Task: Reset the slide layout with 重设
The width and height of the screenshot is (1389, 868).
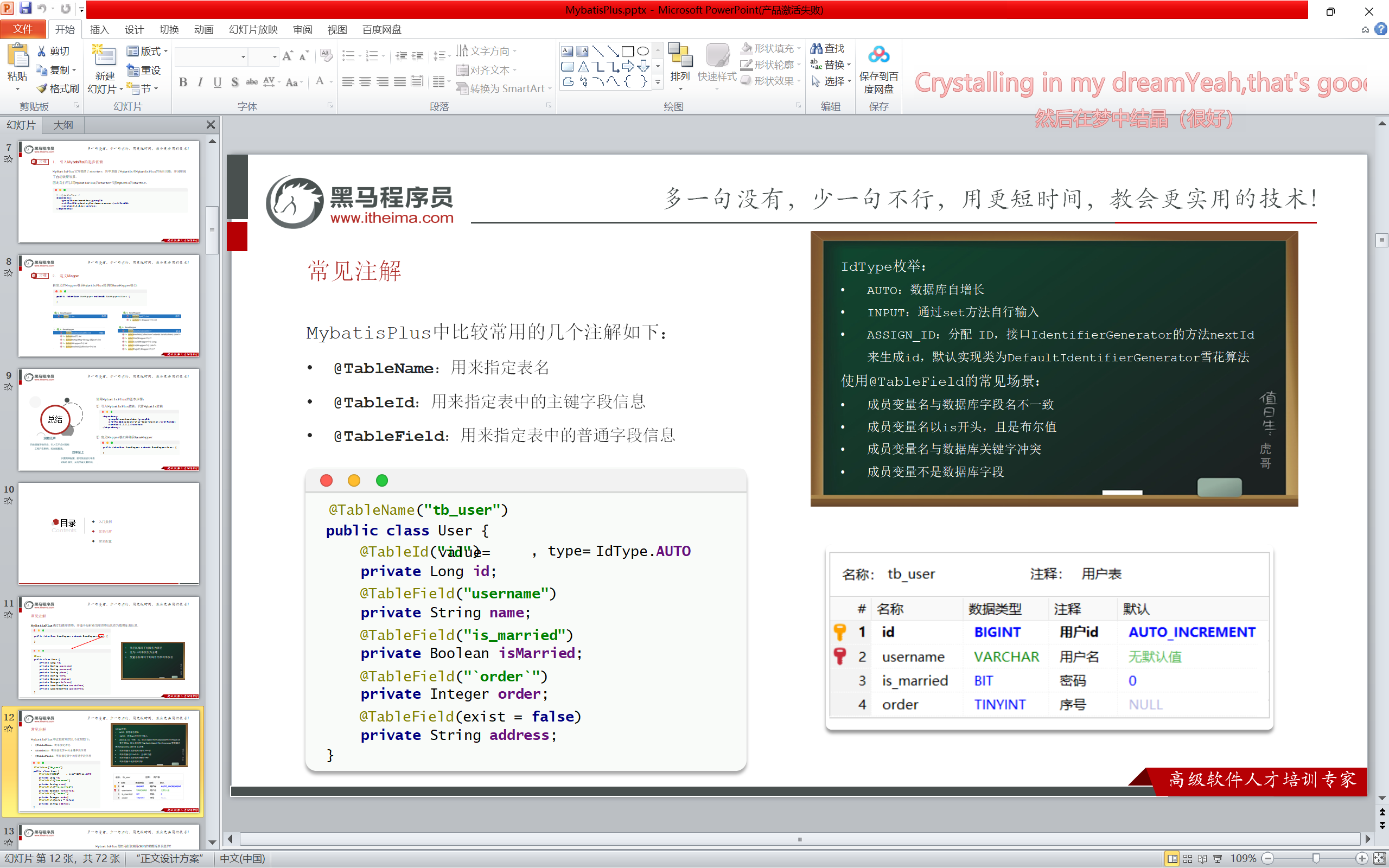Action: [x=144, y=70]
